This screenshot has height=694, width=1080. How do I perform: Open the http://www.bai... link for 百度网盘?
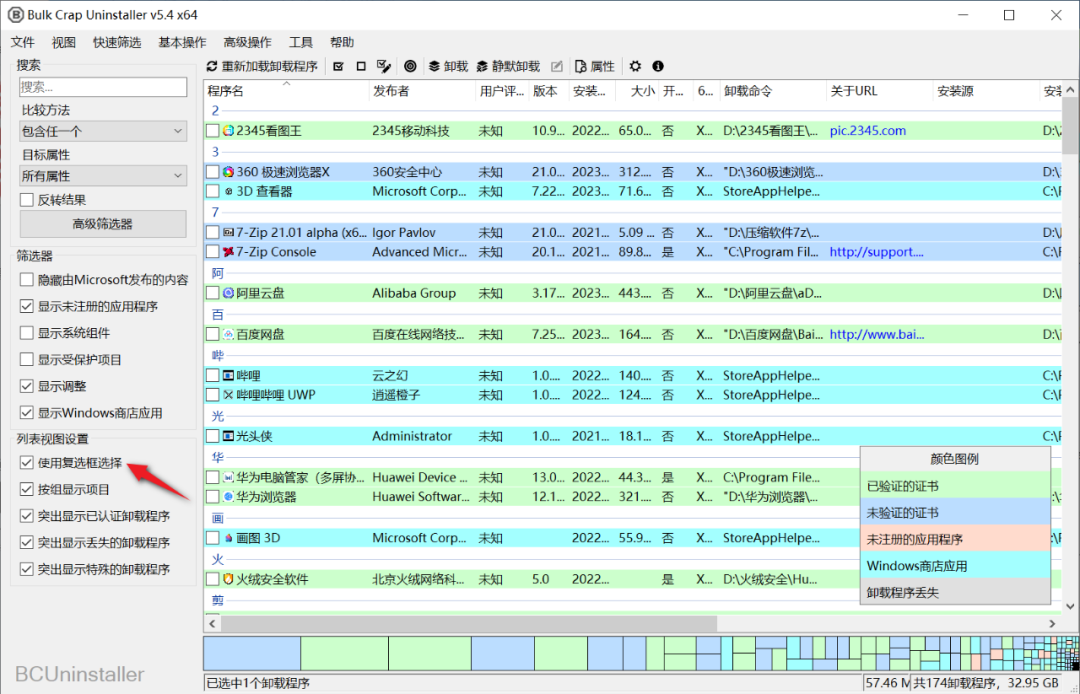point(876,335)
